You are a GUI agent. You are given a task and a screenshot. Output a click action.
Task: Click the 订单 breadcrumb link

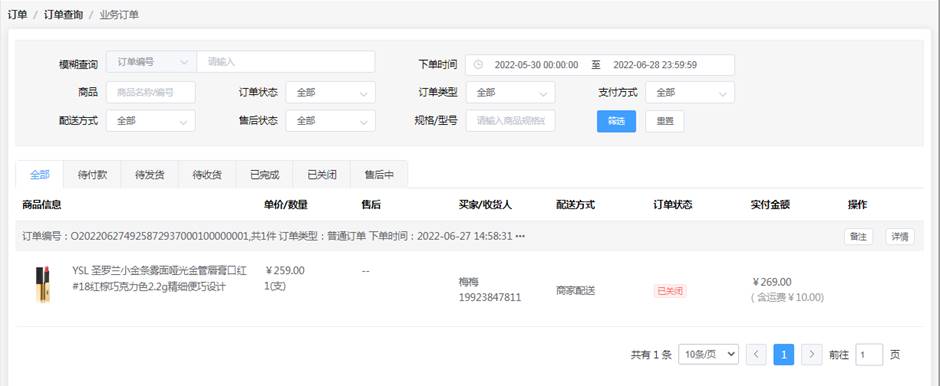pos(17,14)
